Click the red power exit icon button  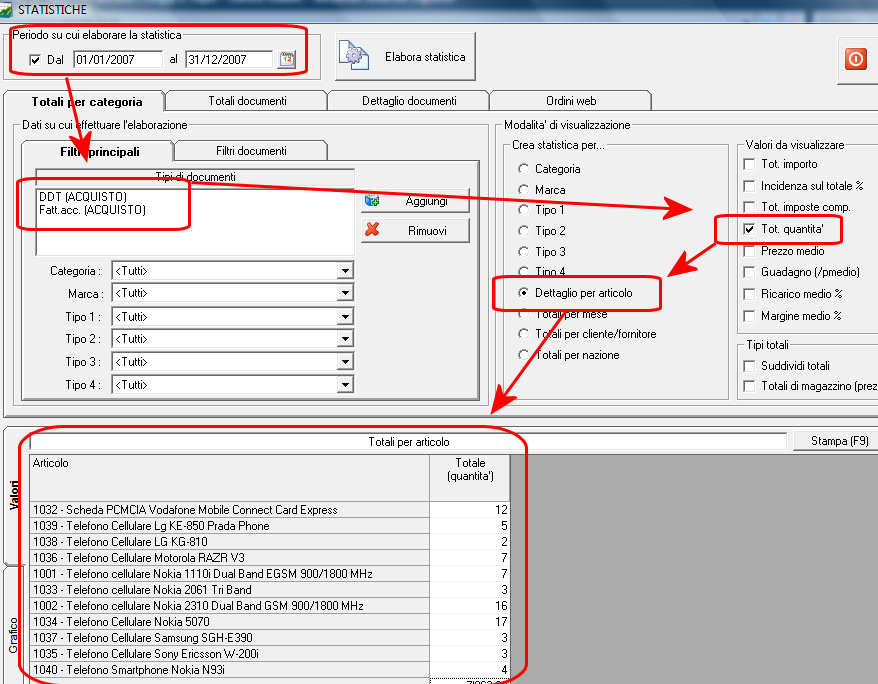point(856,59)
